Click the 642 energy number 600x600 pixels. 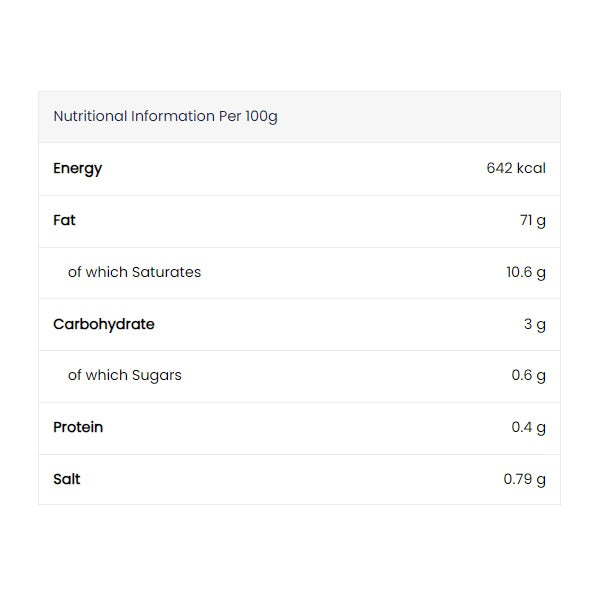point(499,168)
